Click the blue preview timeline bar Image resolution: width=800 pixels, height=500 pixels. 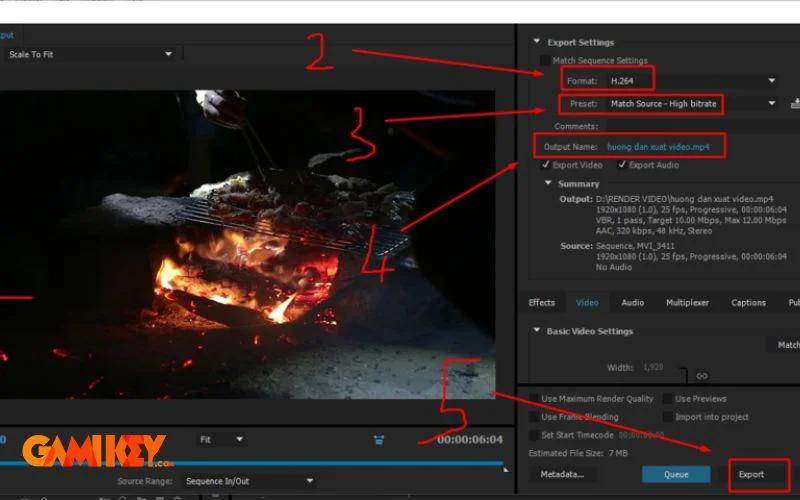(x=252, y=463)
